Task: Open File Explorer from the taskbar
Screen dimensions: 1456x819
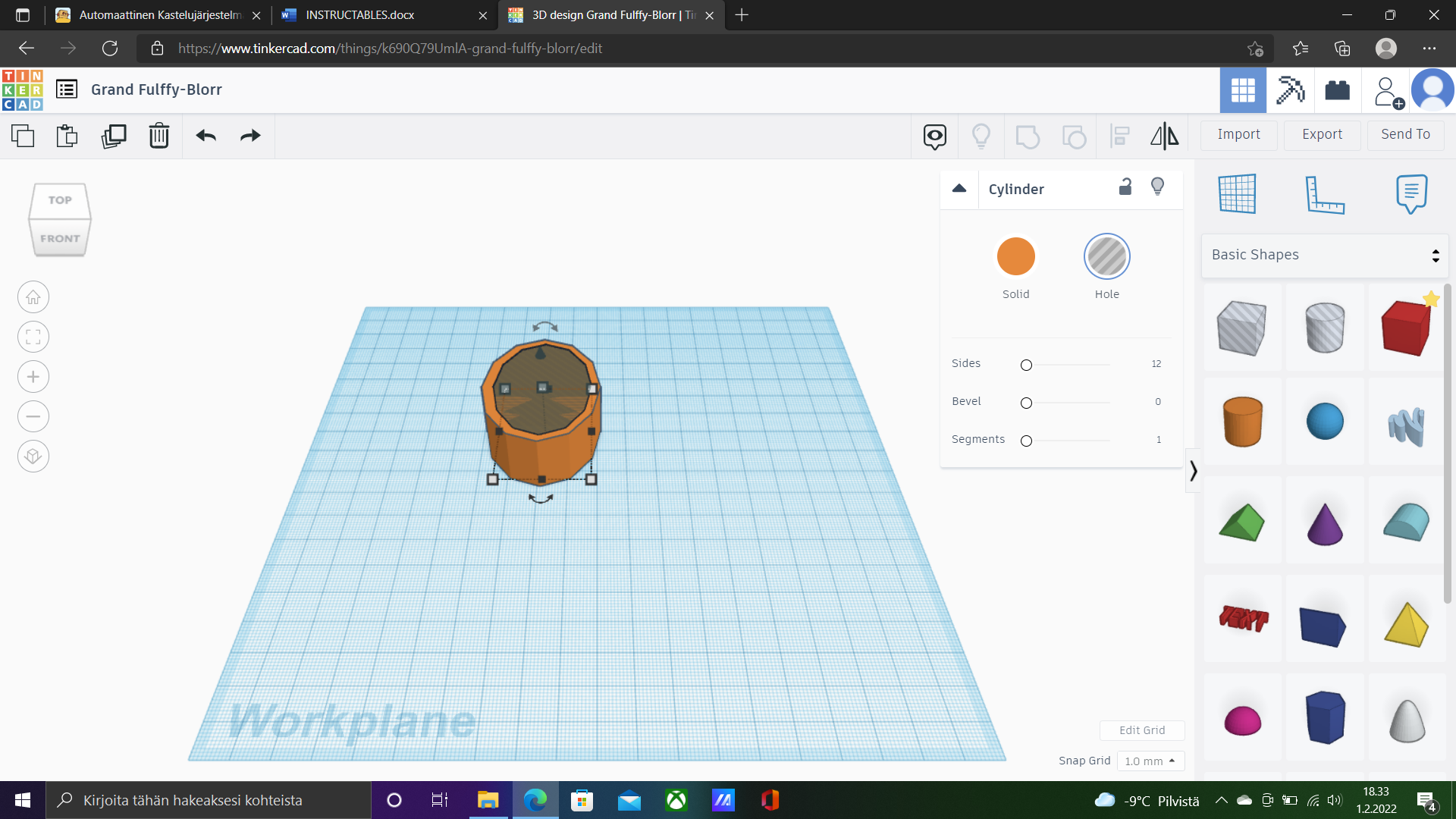Action: click(487, 800)
